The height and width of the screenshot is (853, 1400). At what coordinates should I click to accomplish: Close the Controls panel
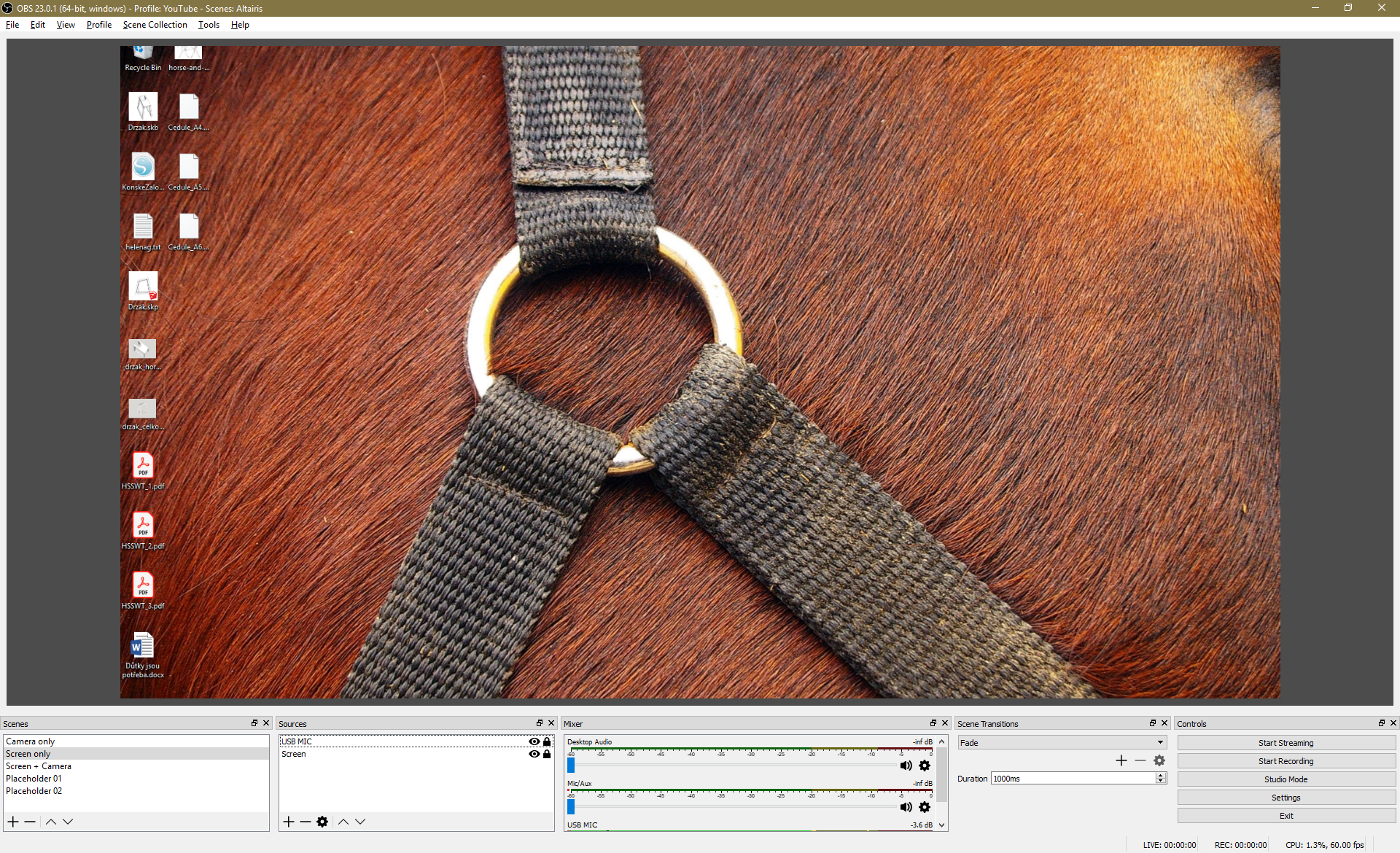click(1393, 723)
